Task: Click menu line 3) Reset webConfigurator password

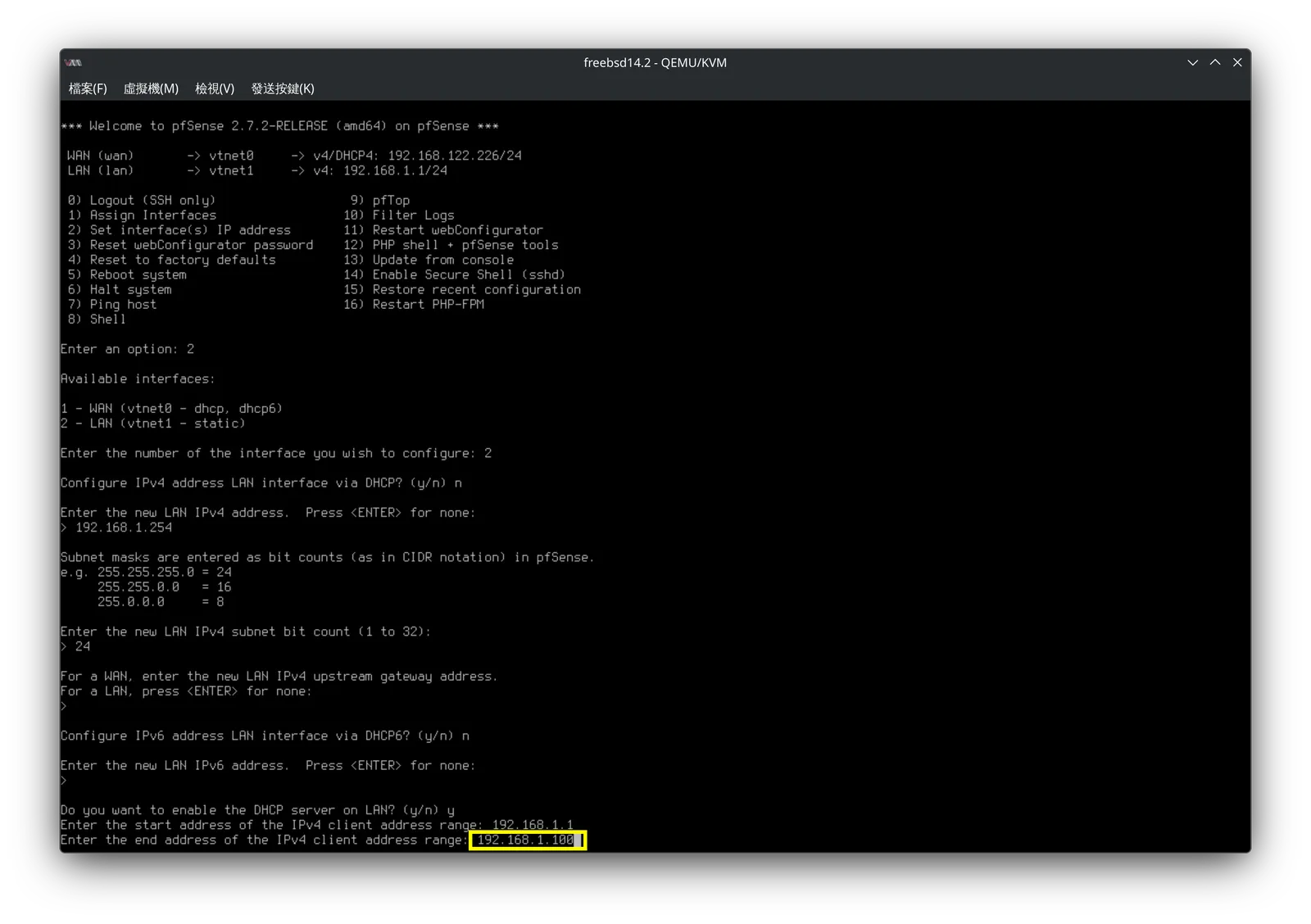Action: tap(190, 245)
